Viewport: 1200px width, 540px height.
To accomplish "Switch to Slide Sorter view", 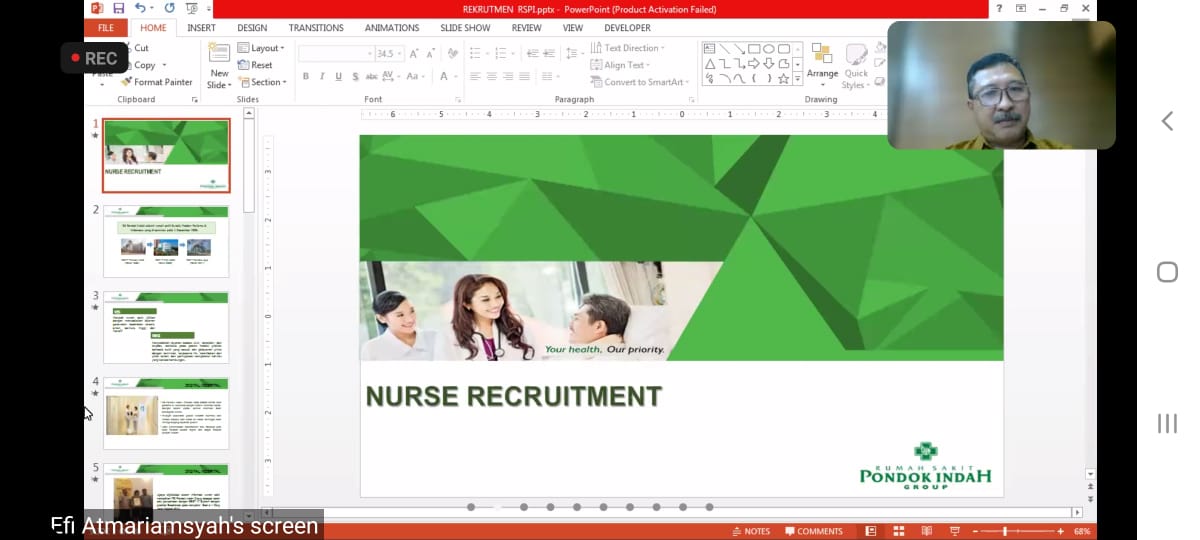I will point(899,531).
